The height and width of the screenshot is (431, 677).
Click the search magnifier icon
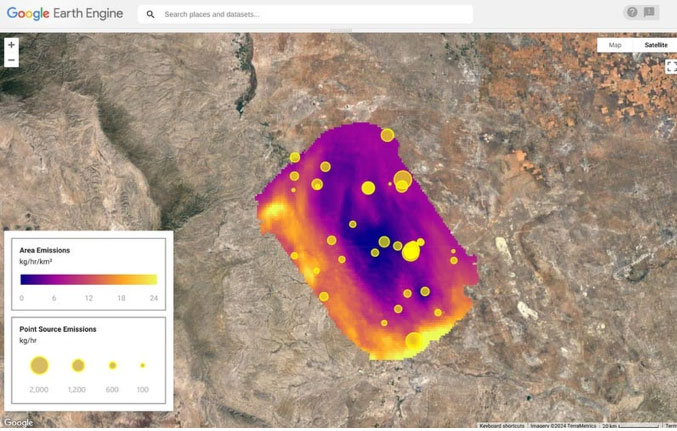[x=150, y=15]
